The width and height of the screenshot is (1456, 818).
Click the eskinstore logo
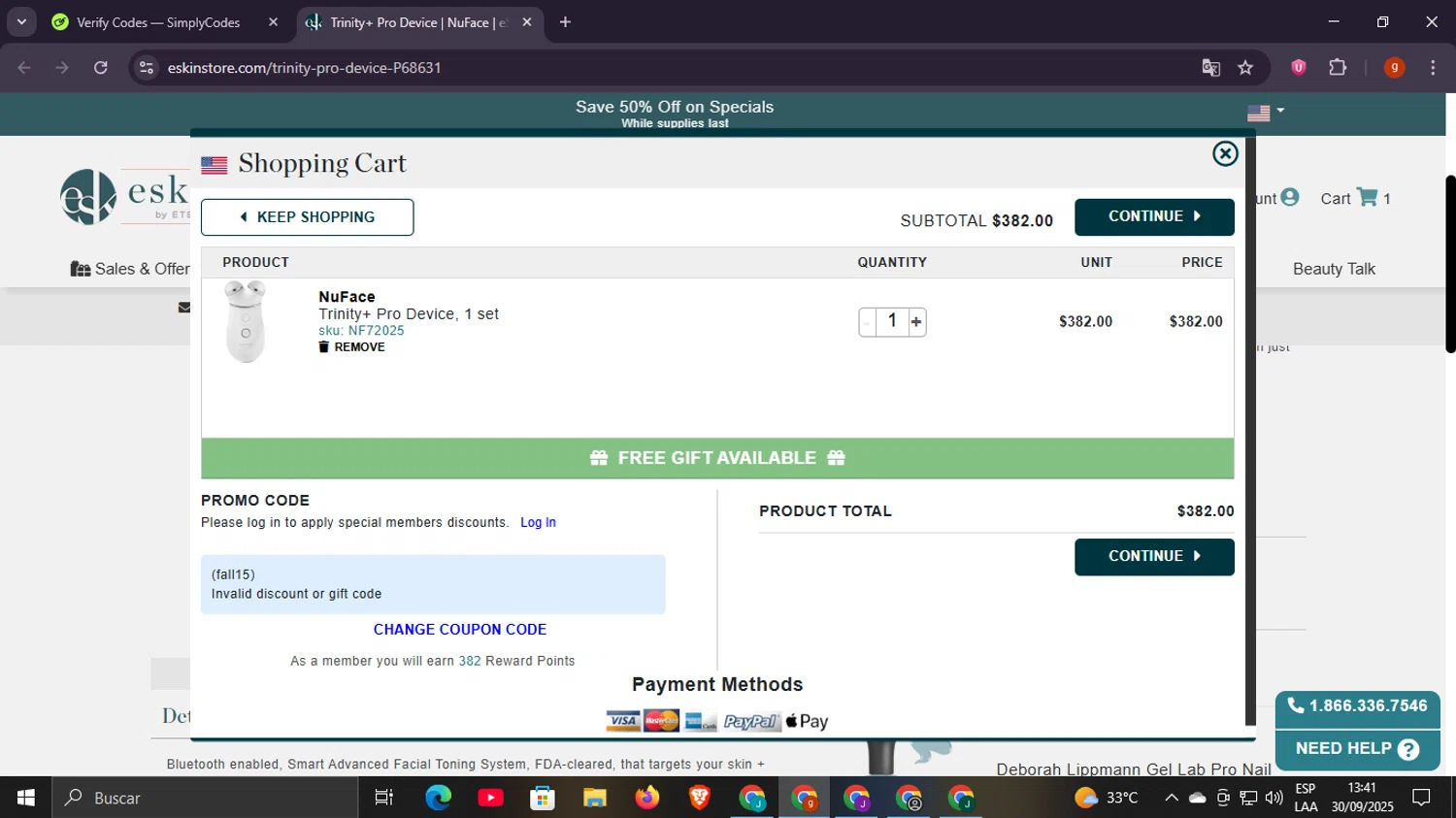point(124,197)
